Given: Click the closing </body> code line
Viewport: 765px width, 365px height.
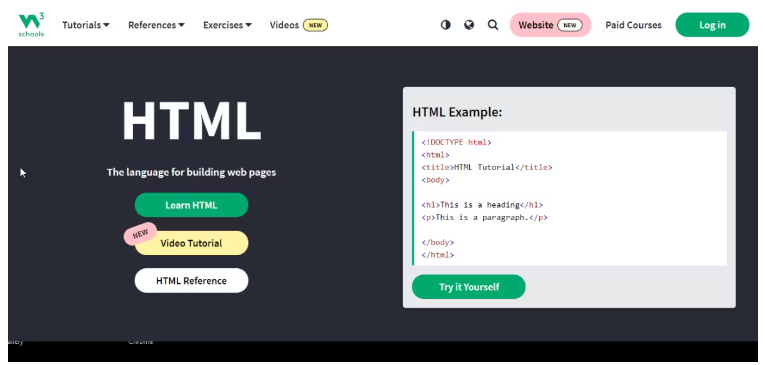Looking at the screenshot, I should pyautogui.click(x=438, y=243).
